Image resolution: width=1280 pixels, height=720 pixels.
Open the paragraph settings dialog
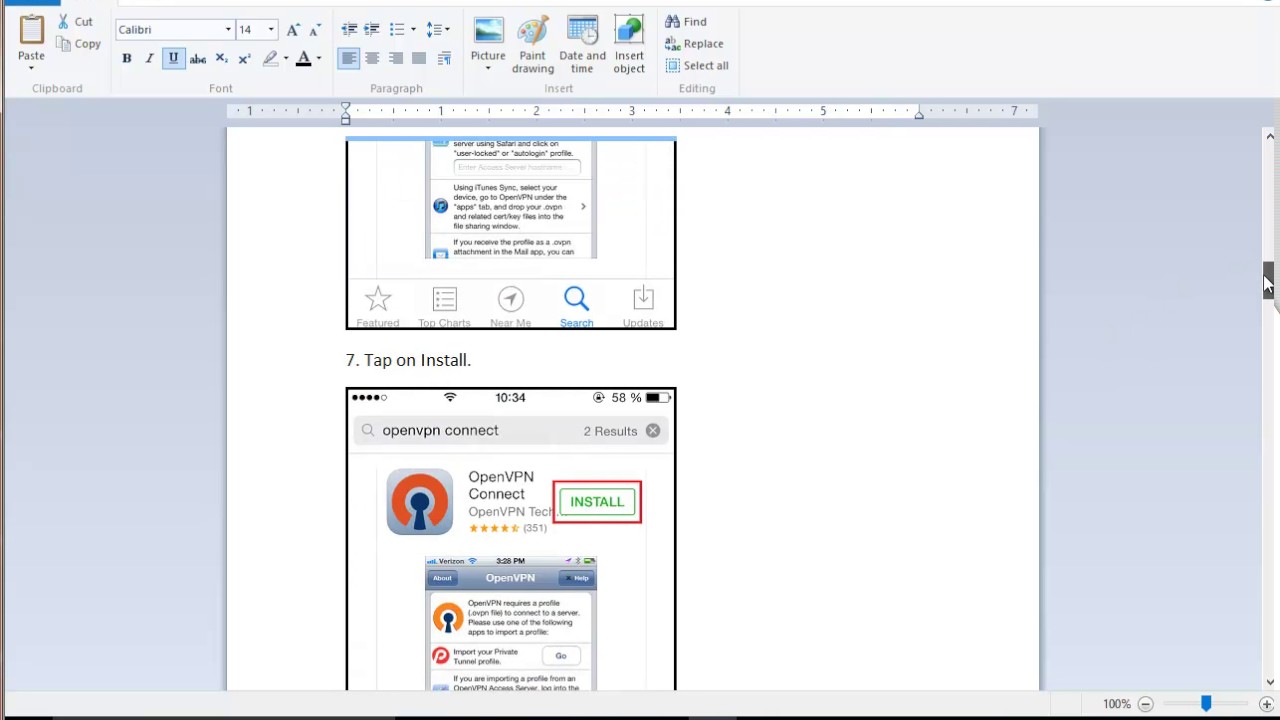click(444, 59)
